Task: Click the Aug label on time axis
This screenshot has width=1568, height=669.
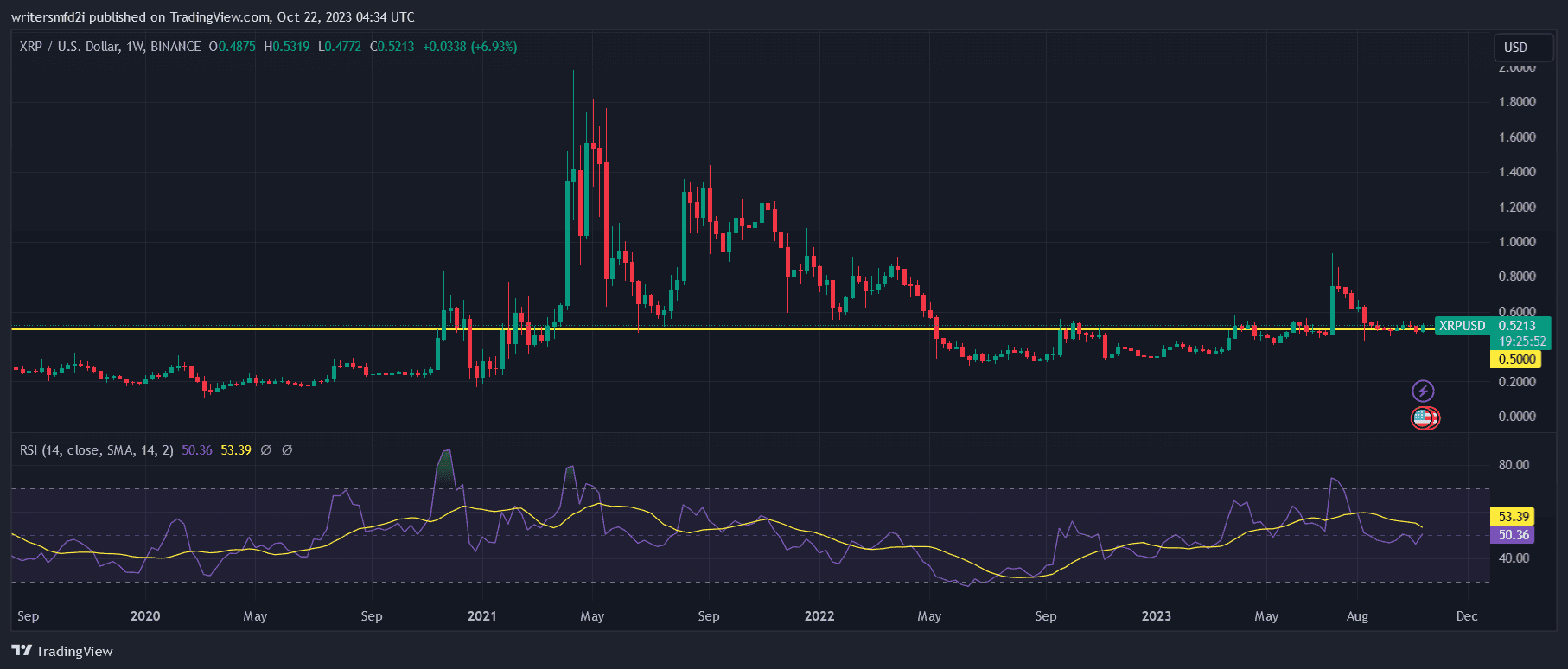Action: (x=1357, y=616)
